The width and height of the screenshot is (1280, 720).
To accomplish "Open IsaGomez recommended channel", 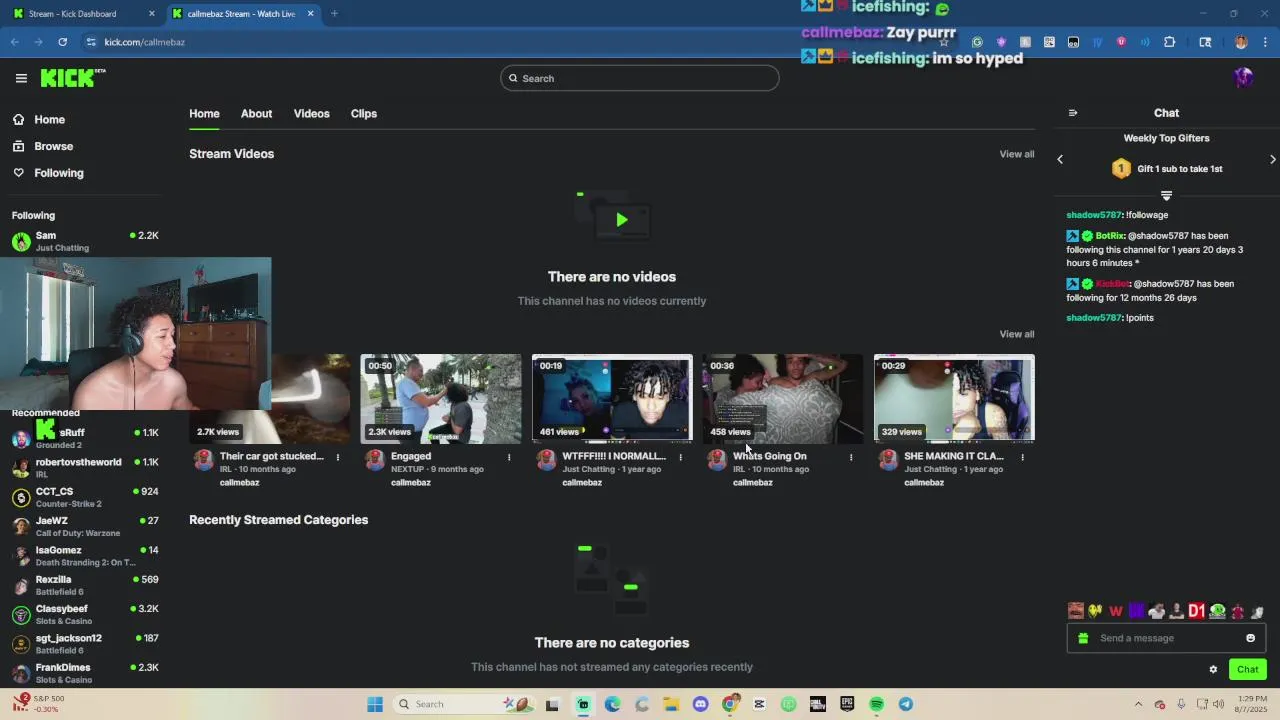I will coord(85,555).
